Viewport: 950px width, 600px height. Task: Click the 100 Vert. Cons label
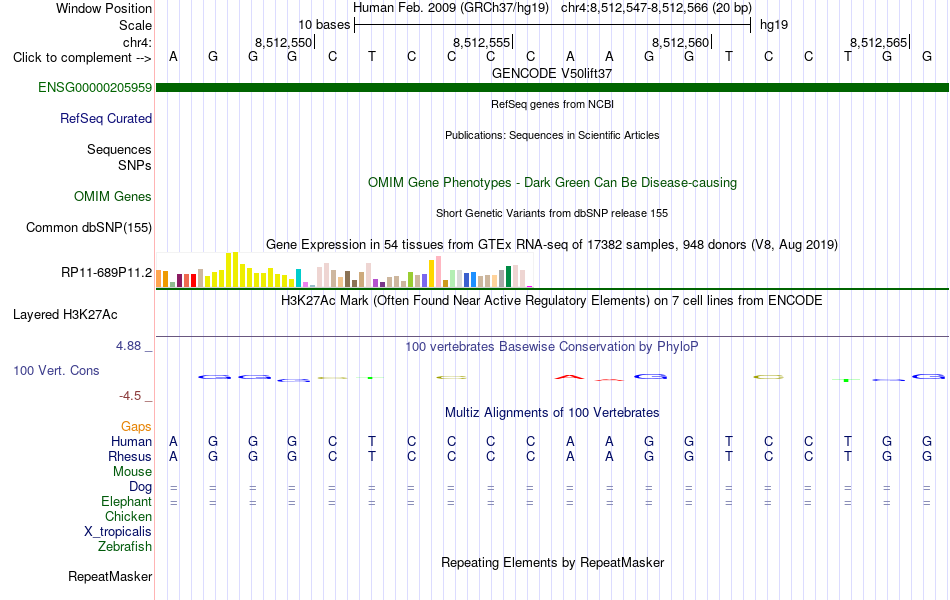click(x=56, y=370)
